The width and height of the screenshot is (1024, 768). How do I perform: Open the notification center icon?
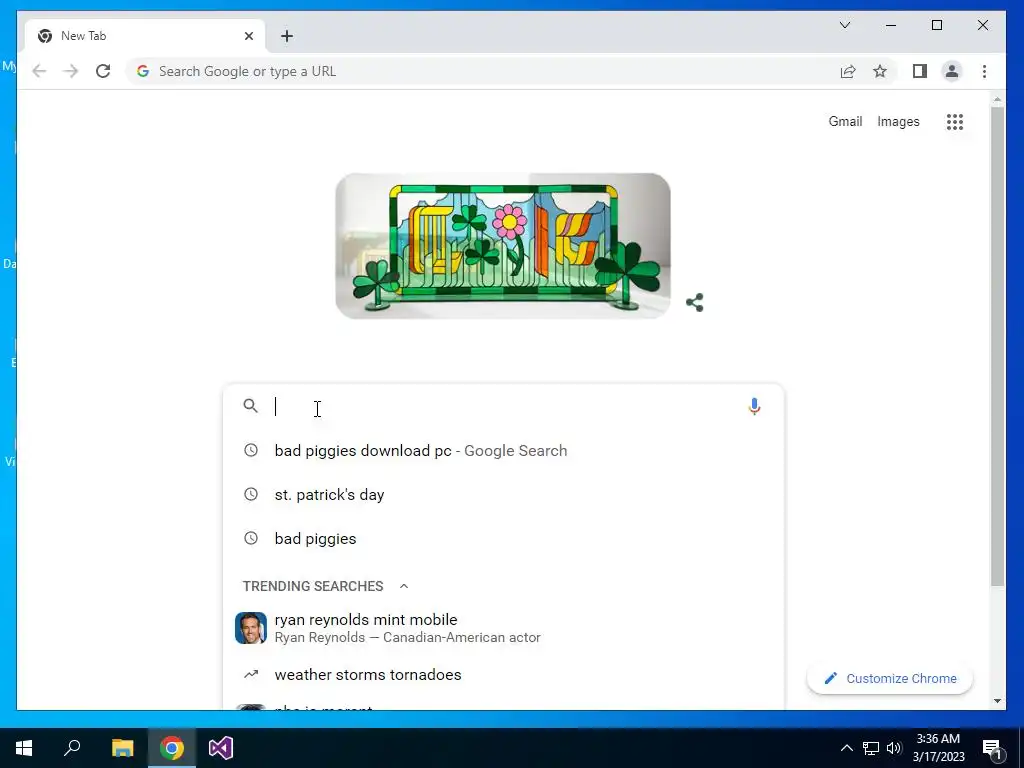coord(993,748)
